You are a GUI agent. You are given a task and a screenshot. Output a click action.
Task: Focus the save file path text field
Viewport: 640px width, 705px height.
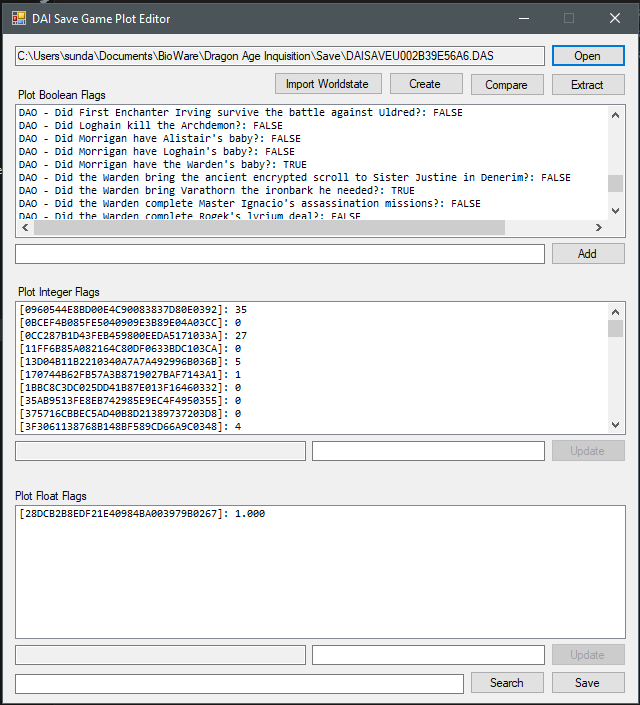(x=279, y=56)
